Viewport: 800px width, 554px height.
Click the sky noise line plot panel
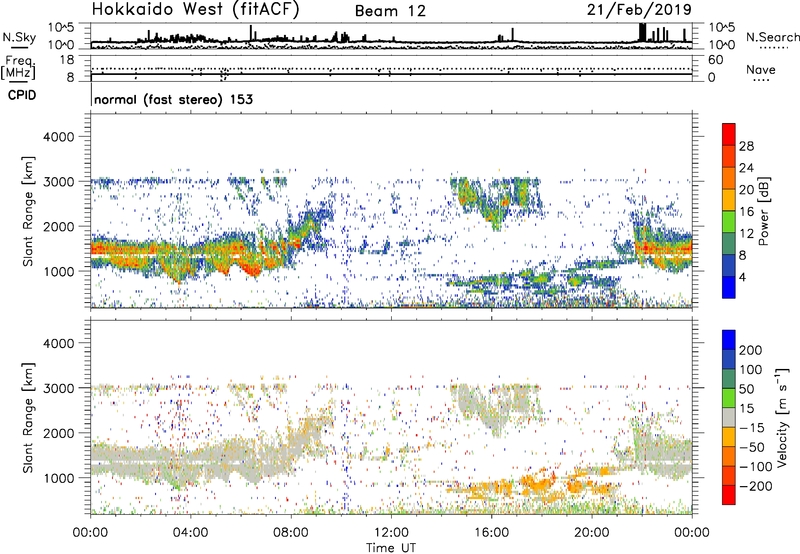(391, 36)
